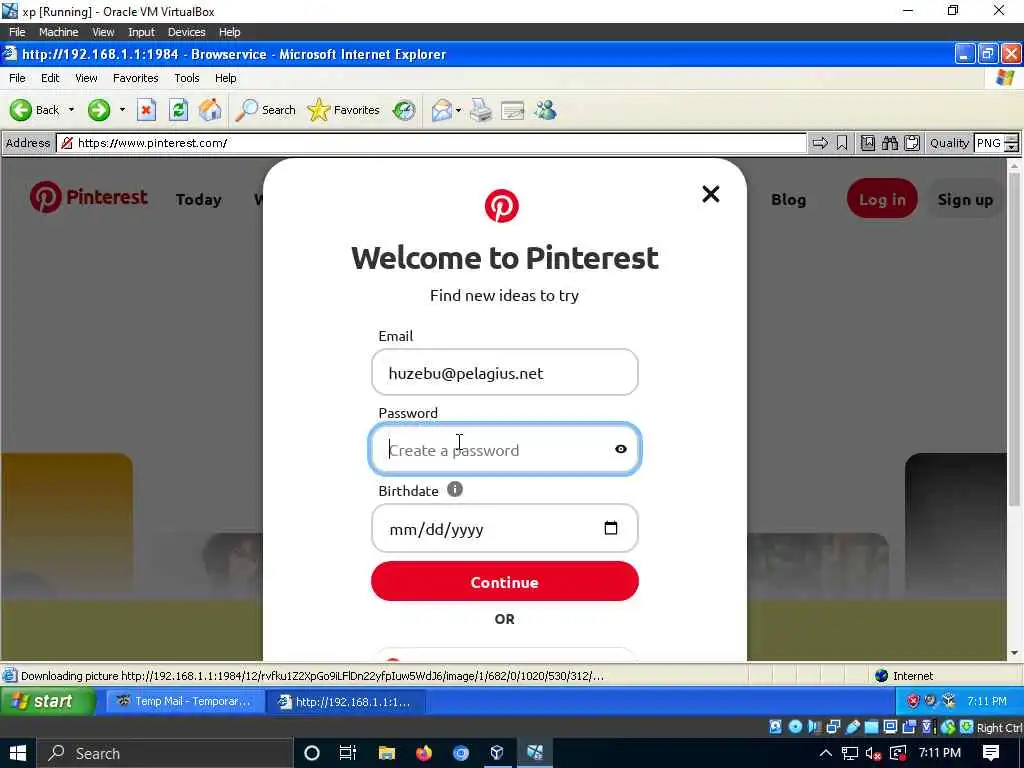
Task: Click the Edit page toolbar icon
Action: [513, 110]
